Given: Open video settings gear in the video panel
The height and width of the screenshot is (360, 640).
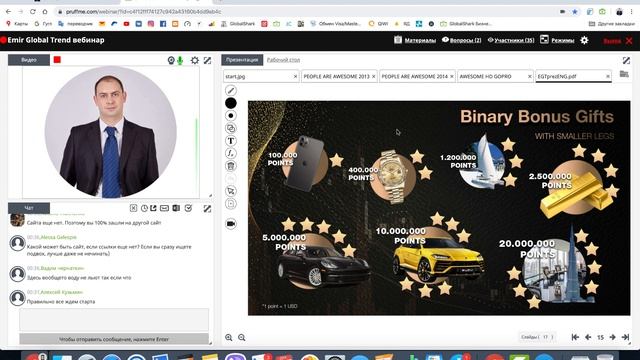Looking at the screenshot, I should [195, 60].
